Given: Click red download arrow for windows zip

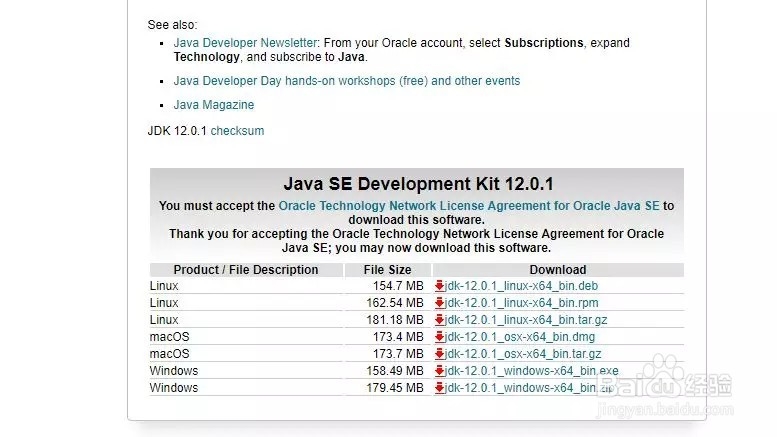Looking at the screenshot, I should click(439, 388).
